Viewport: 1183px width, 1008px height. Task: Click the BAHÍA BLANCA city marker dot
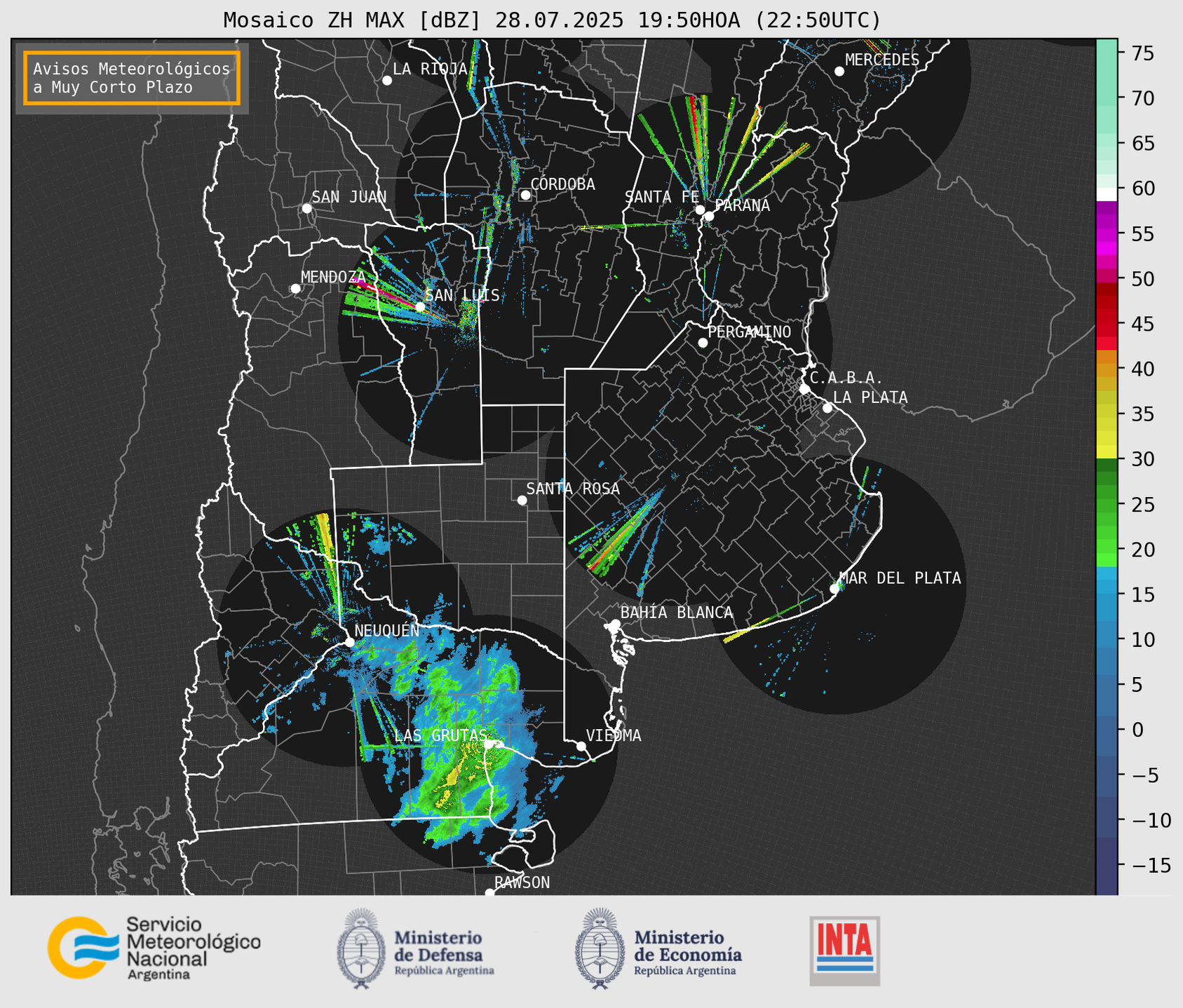tap(615, 624)
